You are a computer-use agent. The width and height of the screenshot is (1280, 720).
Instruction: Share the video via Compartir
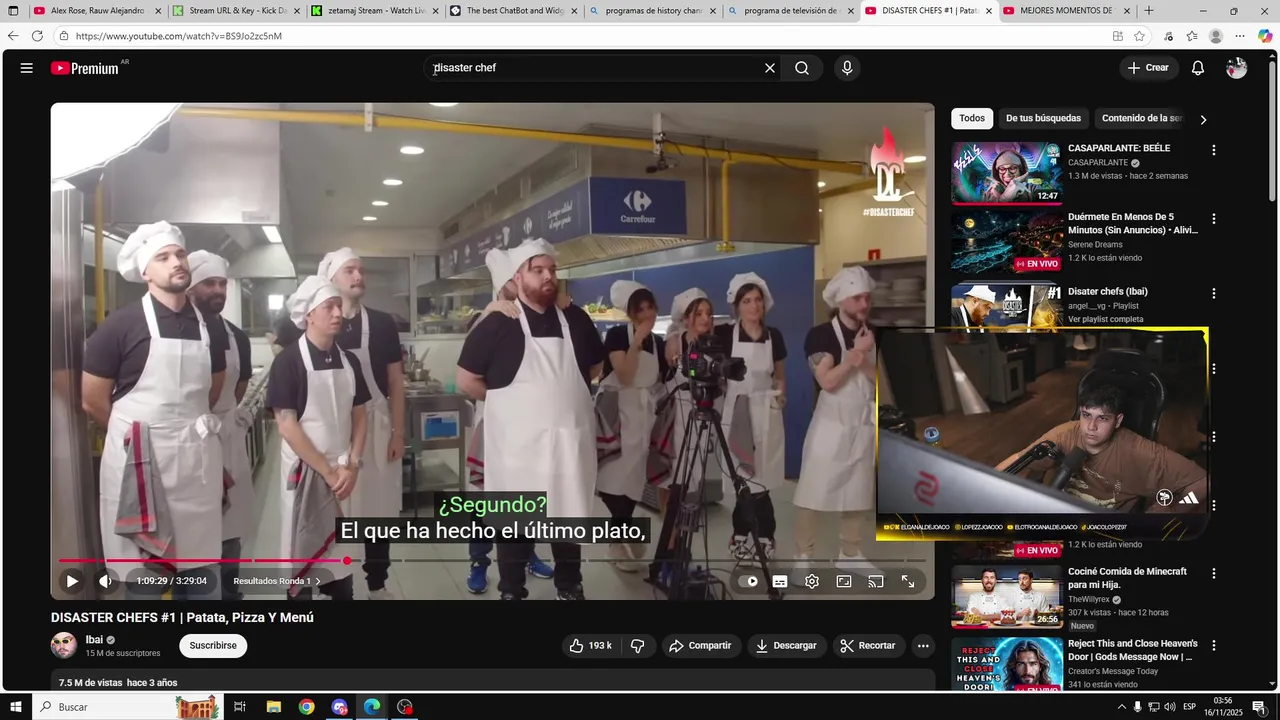point(700,646)
